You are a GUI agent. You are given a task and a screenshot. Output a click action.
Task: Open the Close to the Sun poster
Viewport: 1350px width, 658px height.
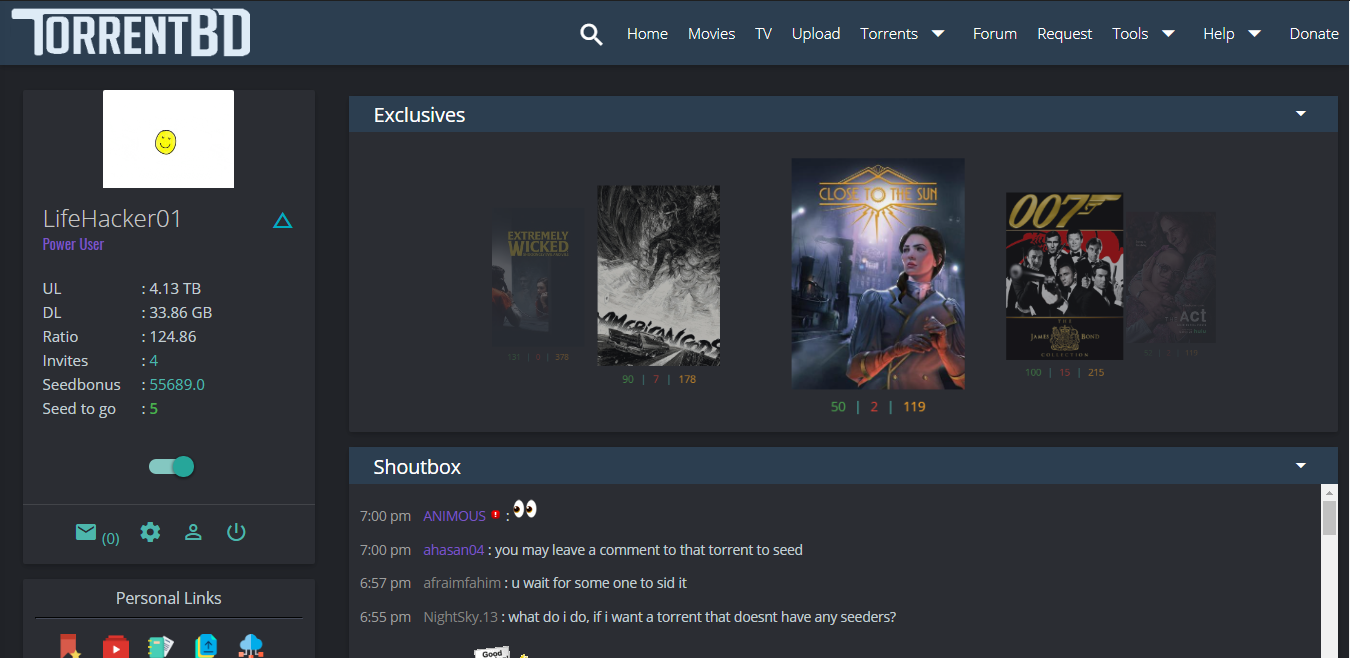pyautogui.click(x=878, y=273)
